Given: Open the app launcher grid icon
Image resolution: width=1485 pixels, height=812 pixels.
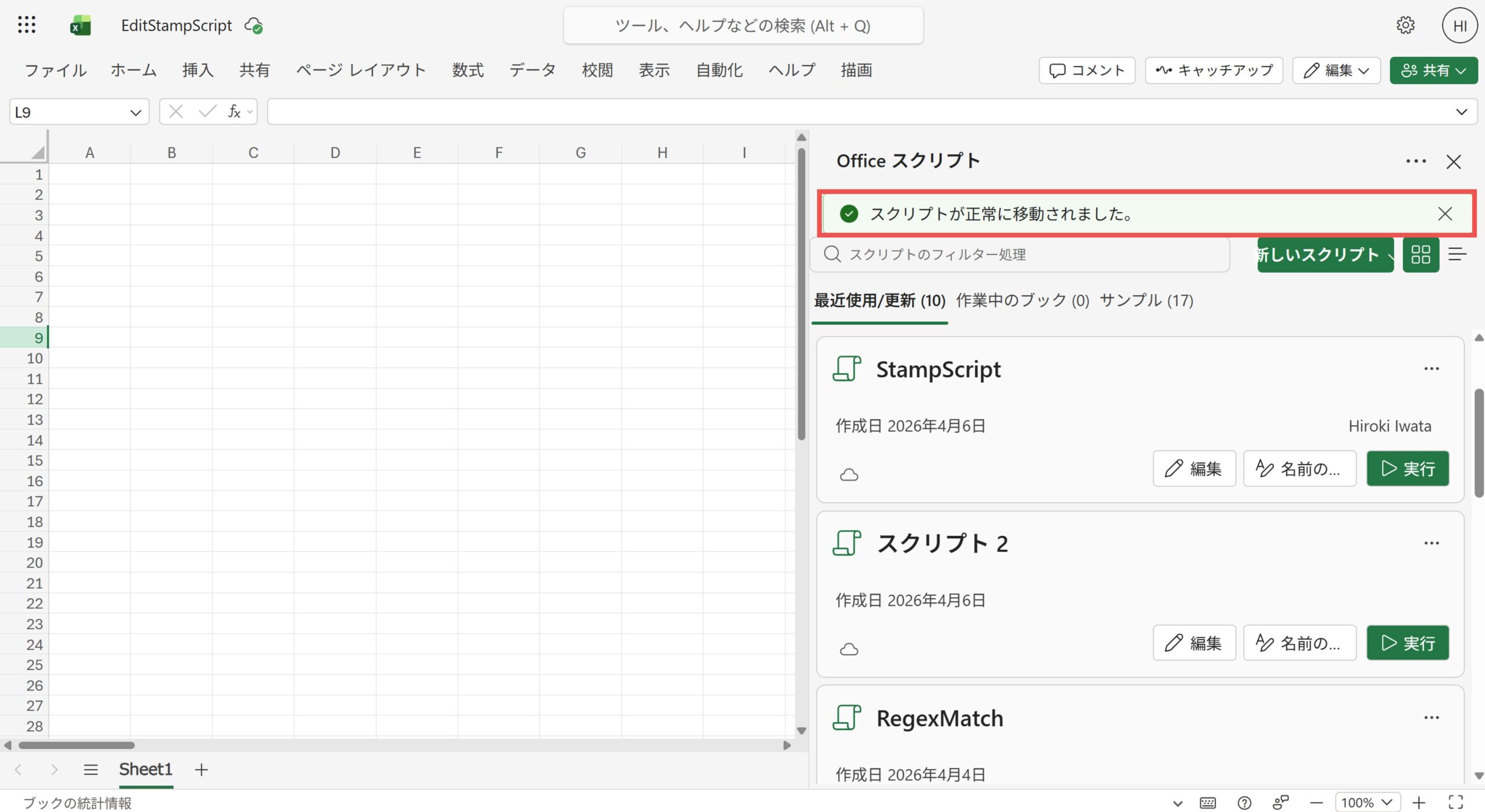Looking at the screenshot, I should (27, 25).
